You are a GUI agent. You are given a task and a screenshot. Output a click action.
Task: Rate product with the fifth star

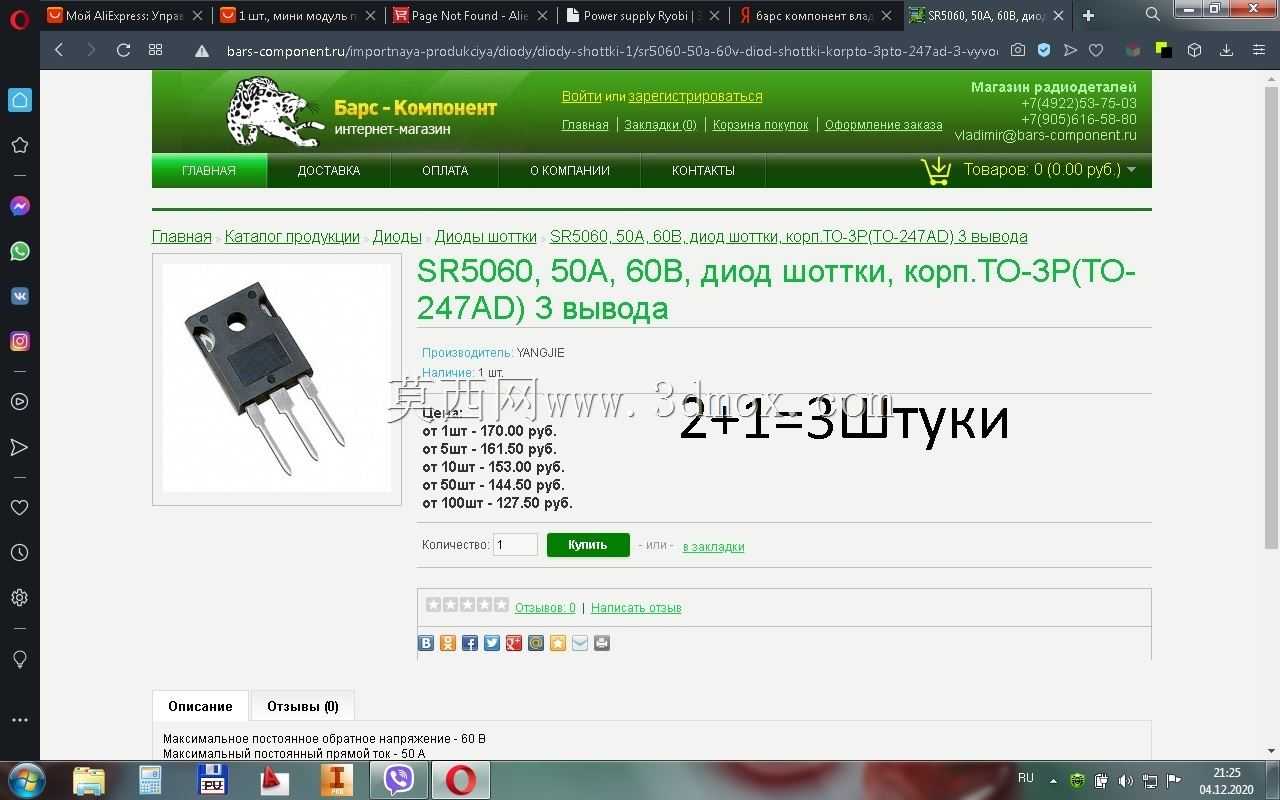[x=502, y=604]
